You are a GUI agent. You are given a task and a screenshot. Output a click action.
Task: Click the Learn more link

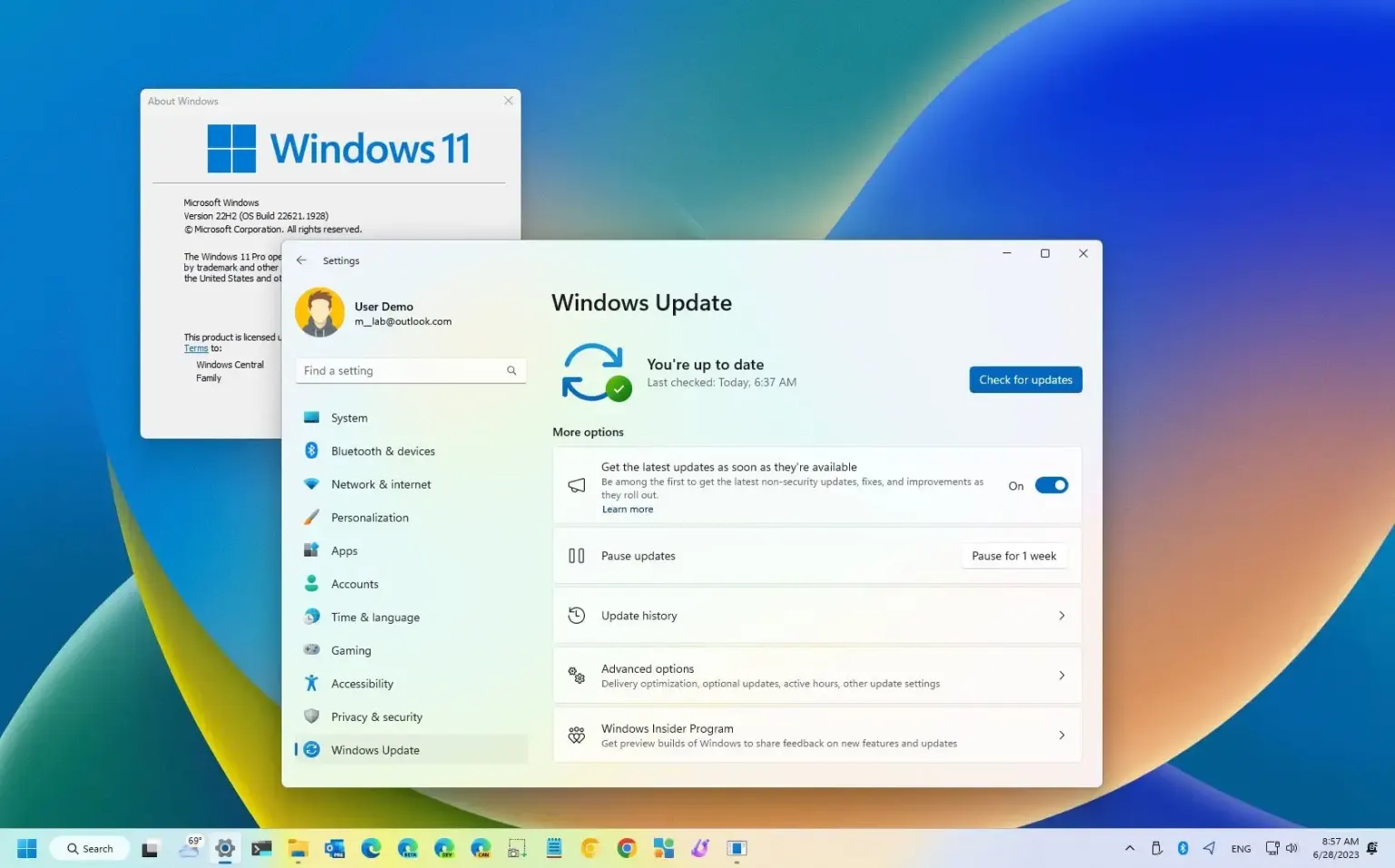click(628, 509)
